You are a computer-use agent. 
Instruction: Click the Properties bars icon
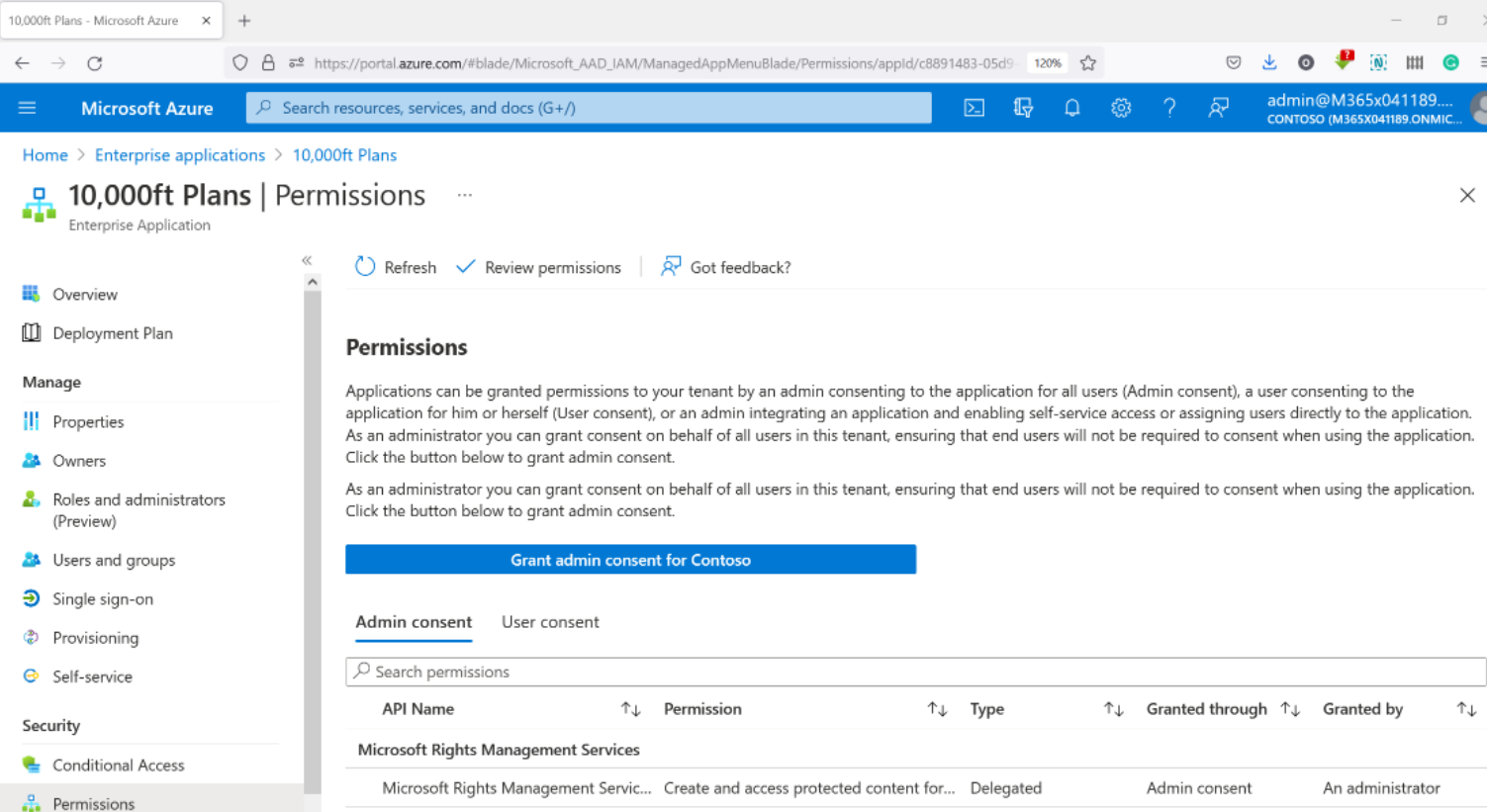pyautogui.click(x=32, y=421)
